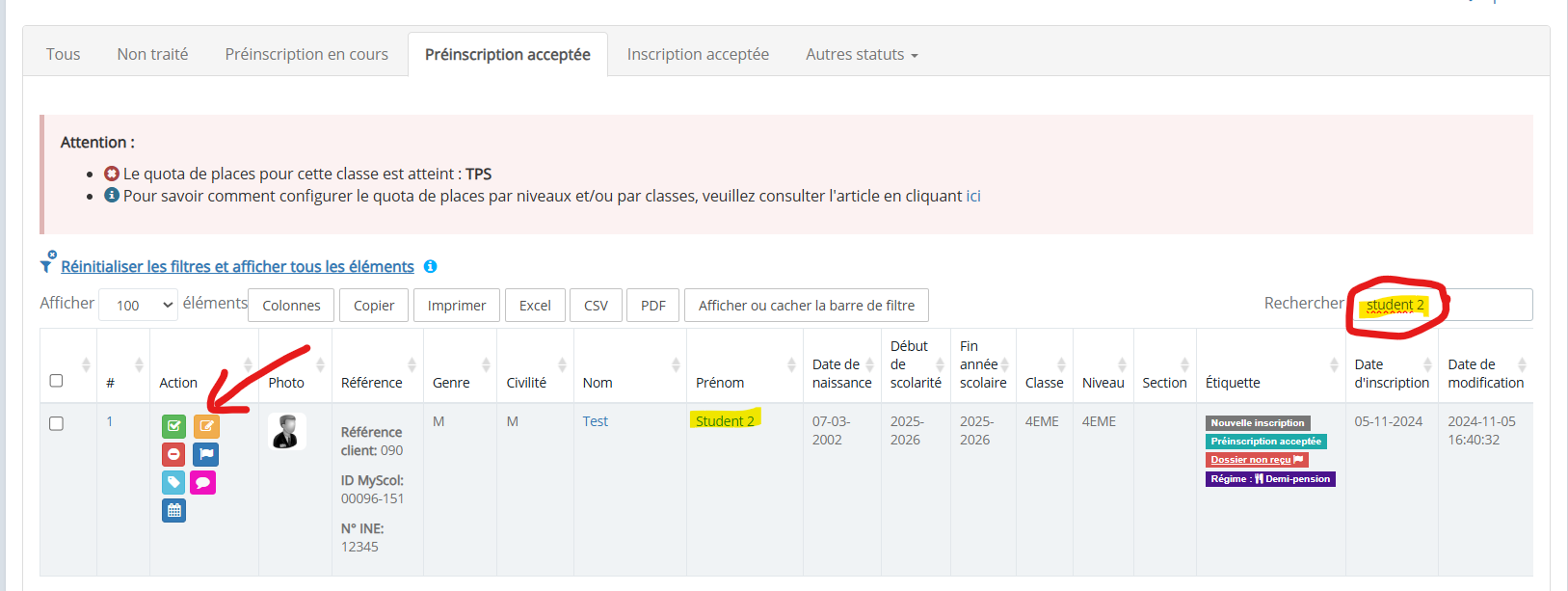Click the blue calendar action icon
This screenshot has height=591, width=1568.
[173, 510]
